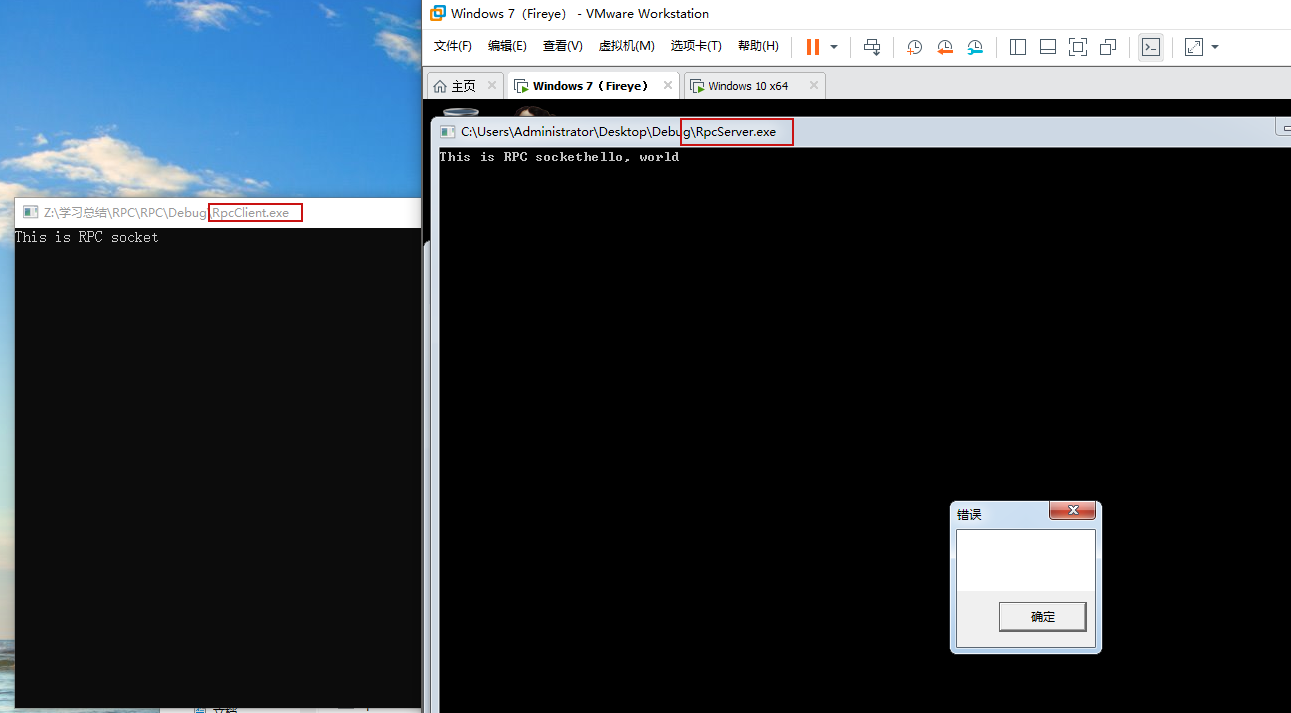Suspend the running virtual machine
1291x713 pixels.
coord(811,47)
